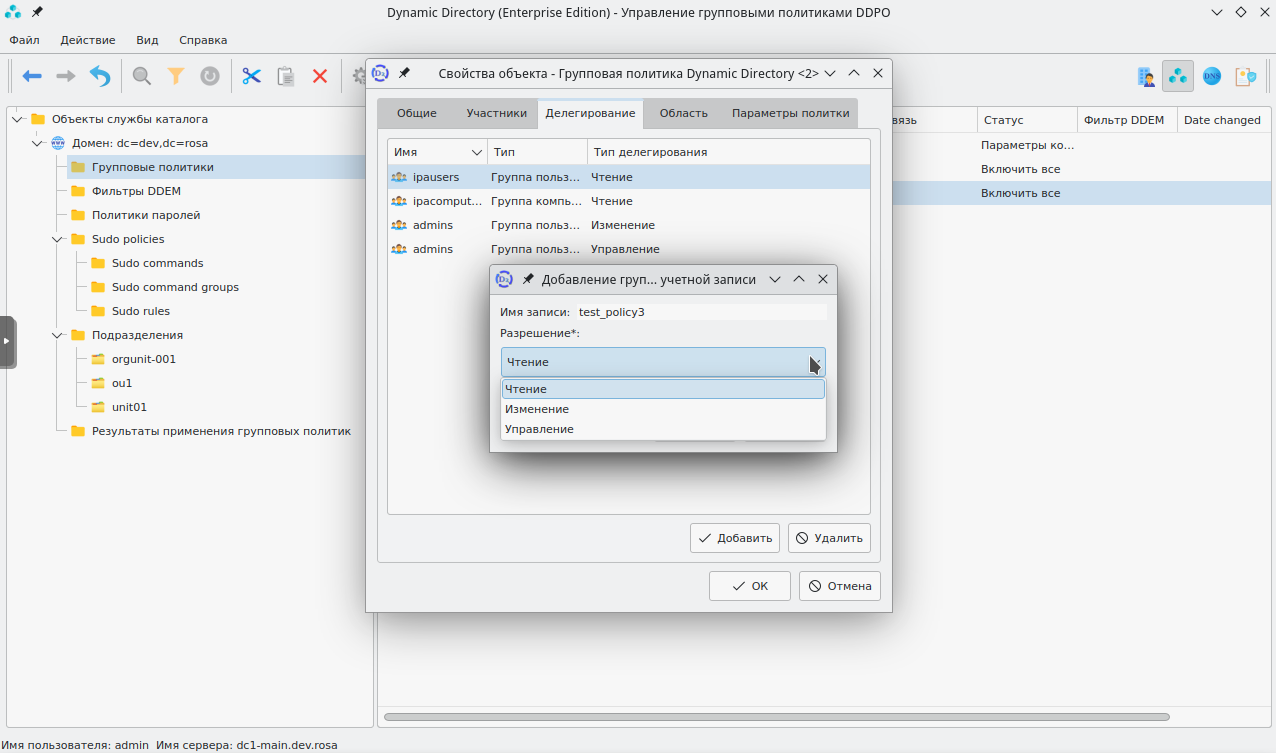Open the 'Действие' menu
This screenshot has width=1276, height=753.
(88, 40)
